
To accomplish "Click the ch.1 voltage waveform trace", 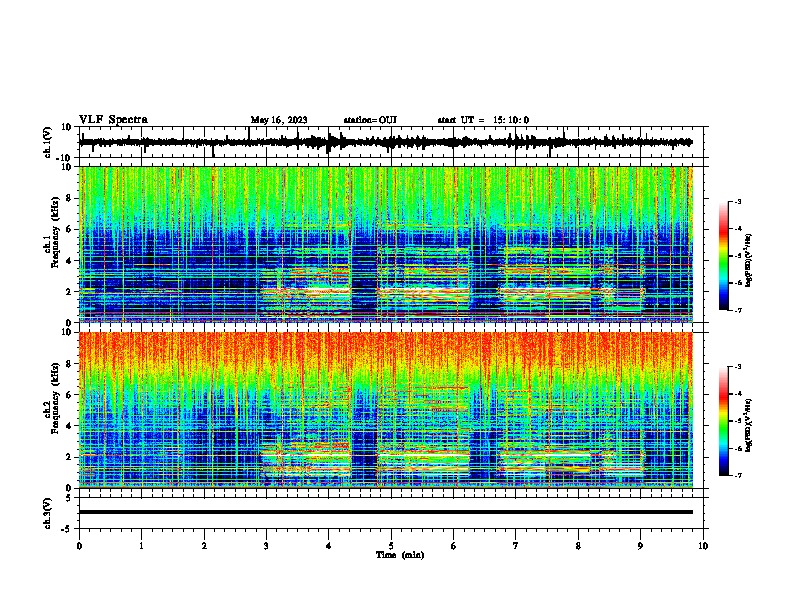I will 386,142.
